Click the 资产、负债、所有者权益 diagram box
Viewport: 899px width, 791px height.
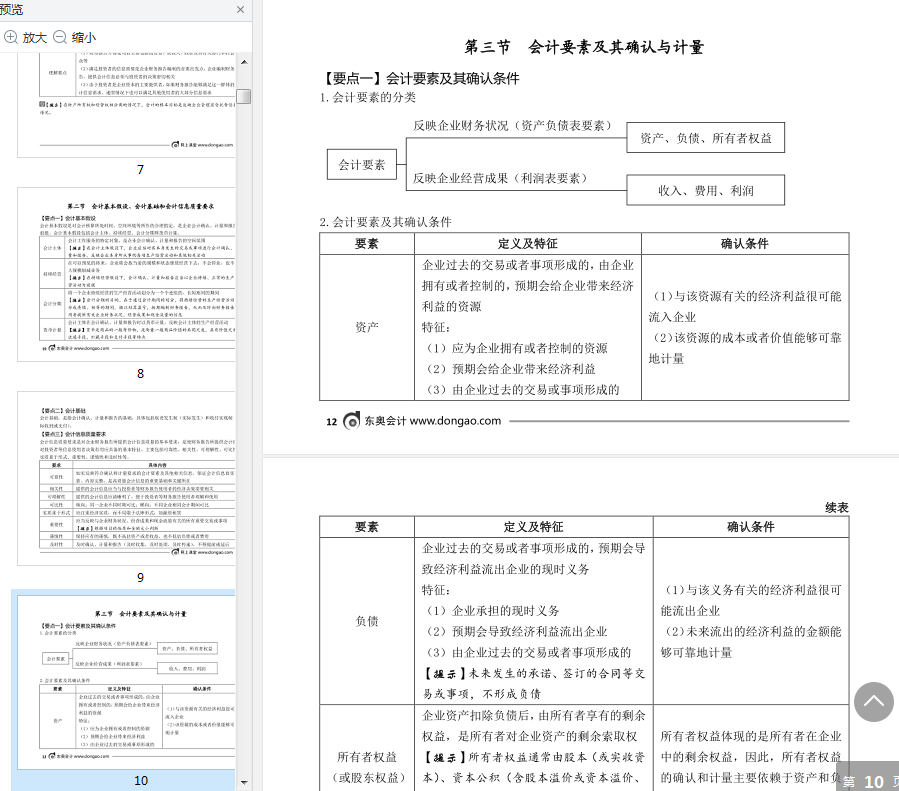705,138
